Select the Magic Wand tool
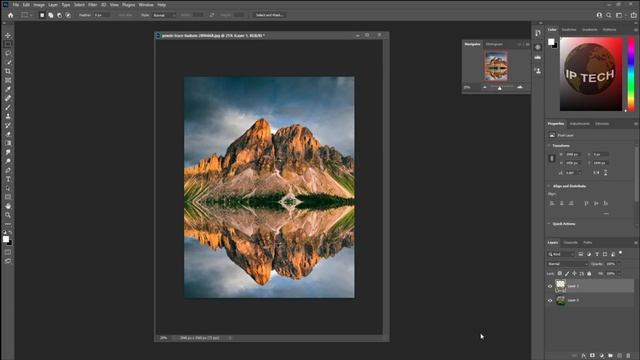 tap(8, 62)
